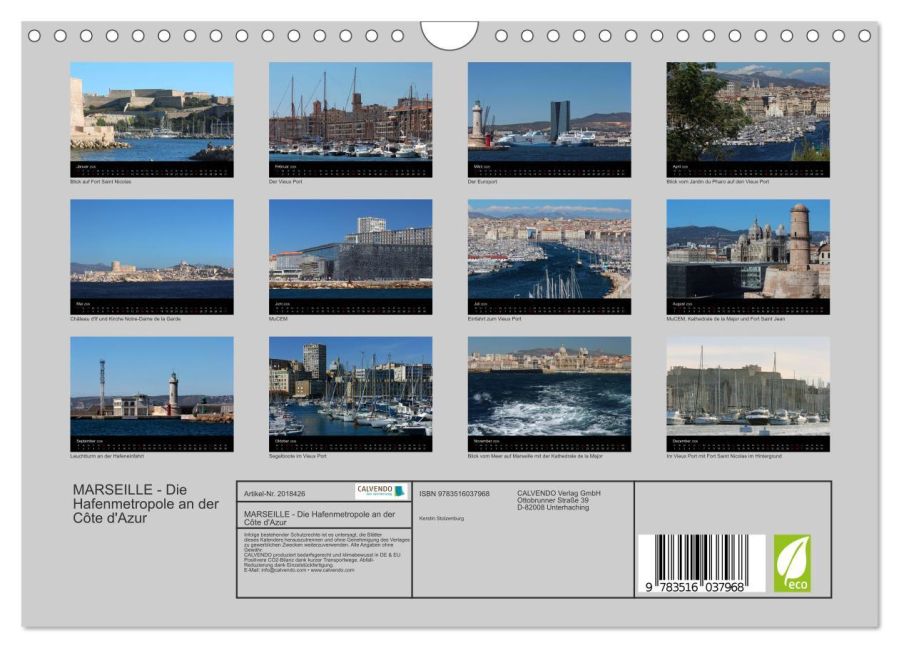This screenshot has height=648, width=899.
Task: Select caption "MuCEM, Kathedrale de la Major und Fort Saint Jean"
Action: pos(726,319)
